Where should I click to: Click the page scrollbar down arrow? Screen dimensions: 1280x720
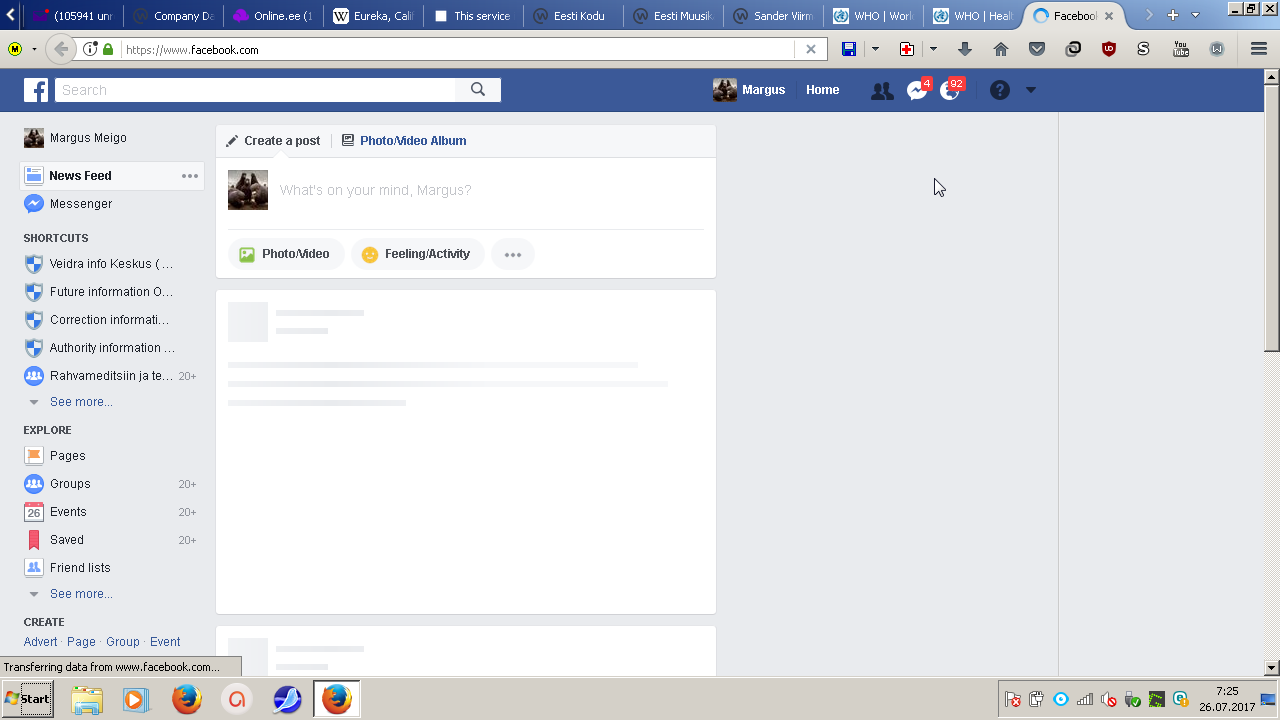pos(1272,667)
